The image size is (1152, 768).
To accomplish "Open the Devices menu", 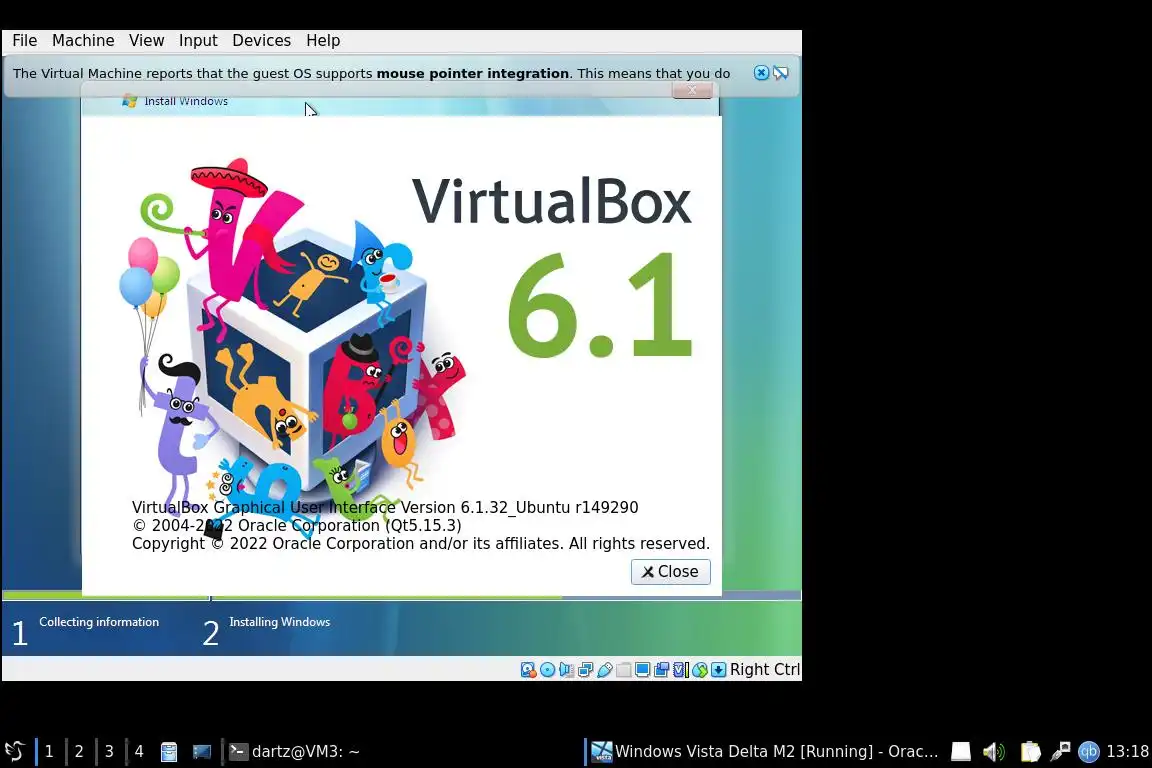I will tap(262, 40).
